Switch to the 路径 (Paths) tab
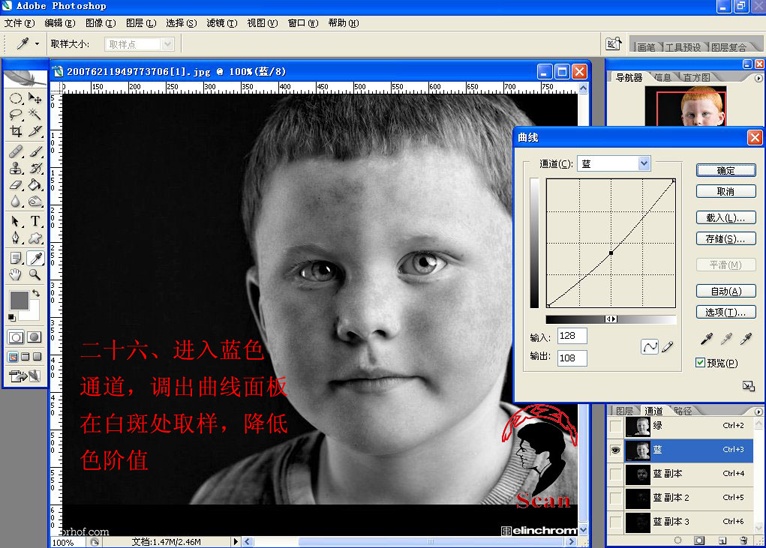766x548 pixels. [x=683, y=411]
